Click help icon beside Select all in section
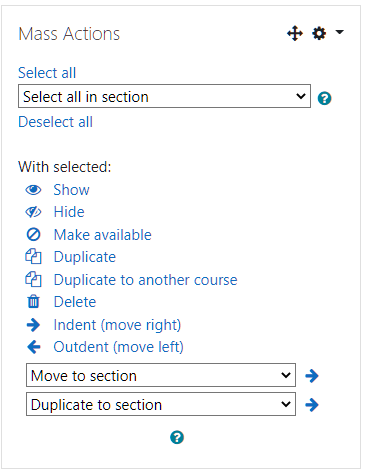 pyautogui.click(x=324, y=98)
